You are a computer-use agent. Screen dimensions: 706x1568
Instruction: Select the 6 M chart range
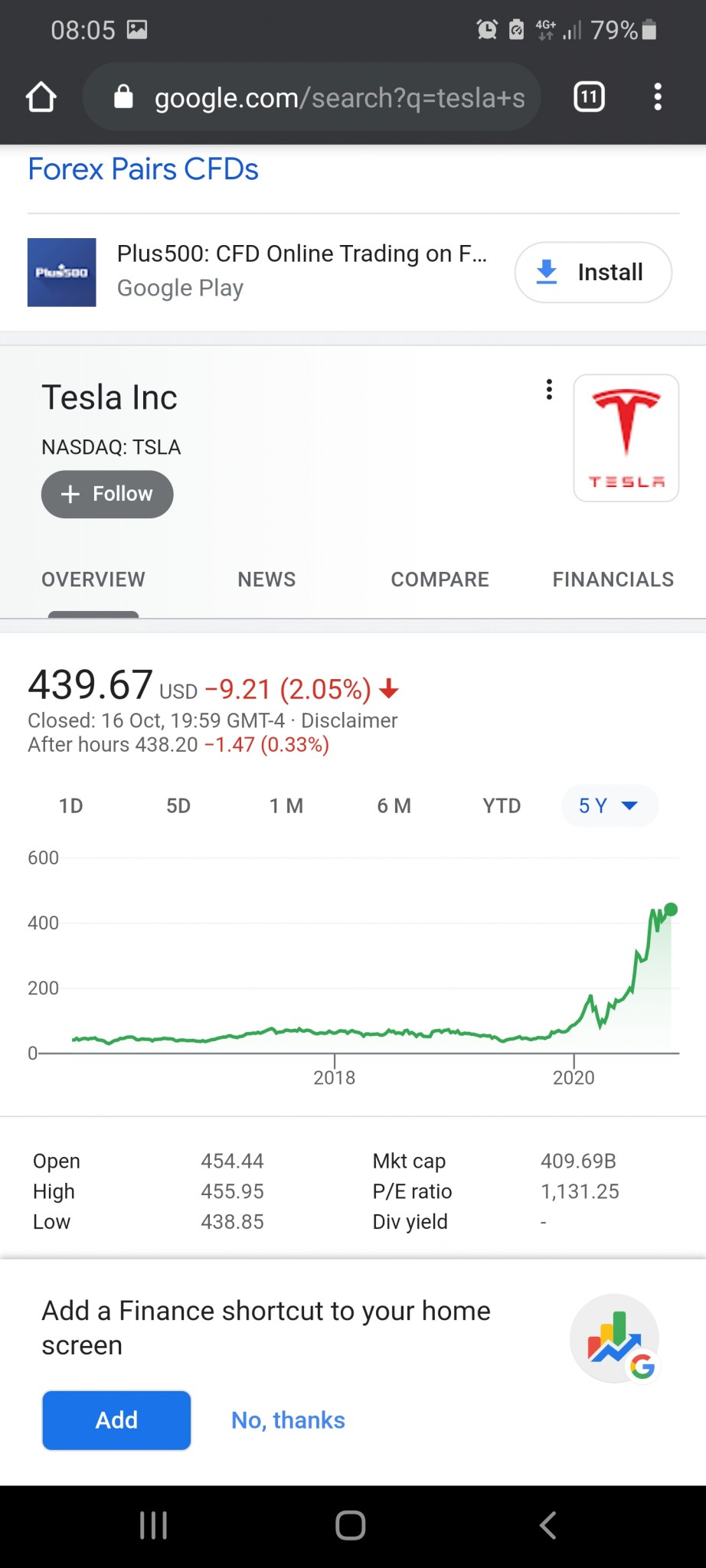coord(394,806)
